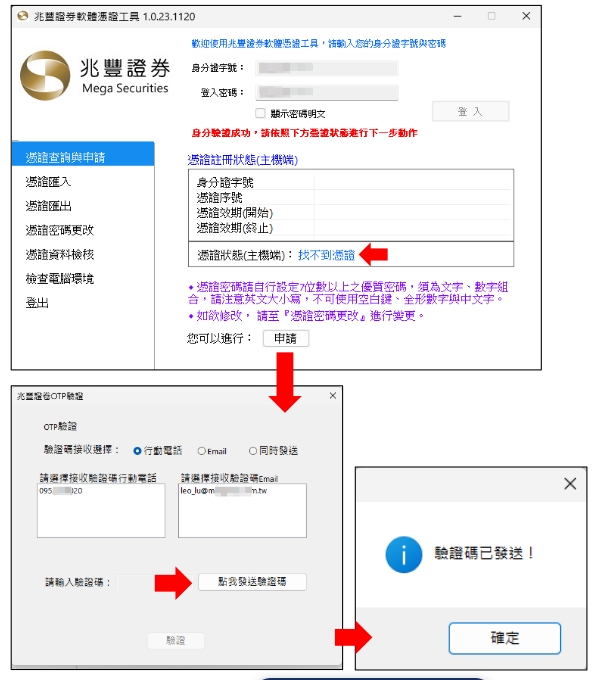Click the 身分證字號 input field
This screenshot has width=600, height=680.
coord(325,68)
